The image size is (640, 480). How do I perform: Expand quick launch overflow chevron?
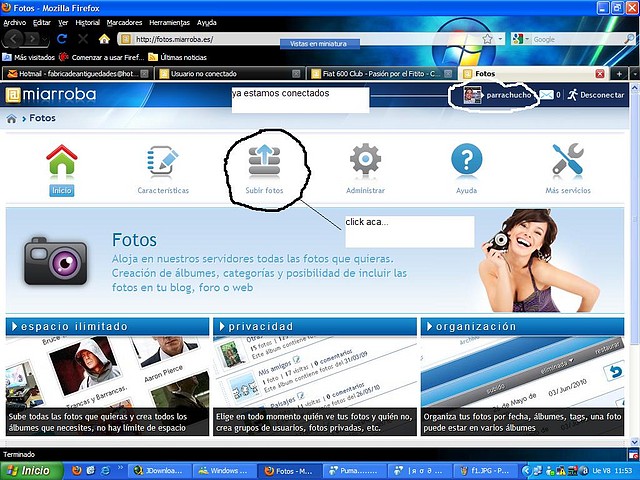point(120,467)
